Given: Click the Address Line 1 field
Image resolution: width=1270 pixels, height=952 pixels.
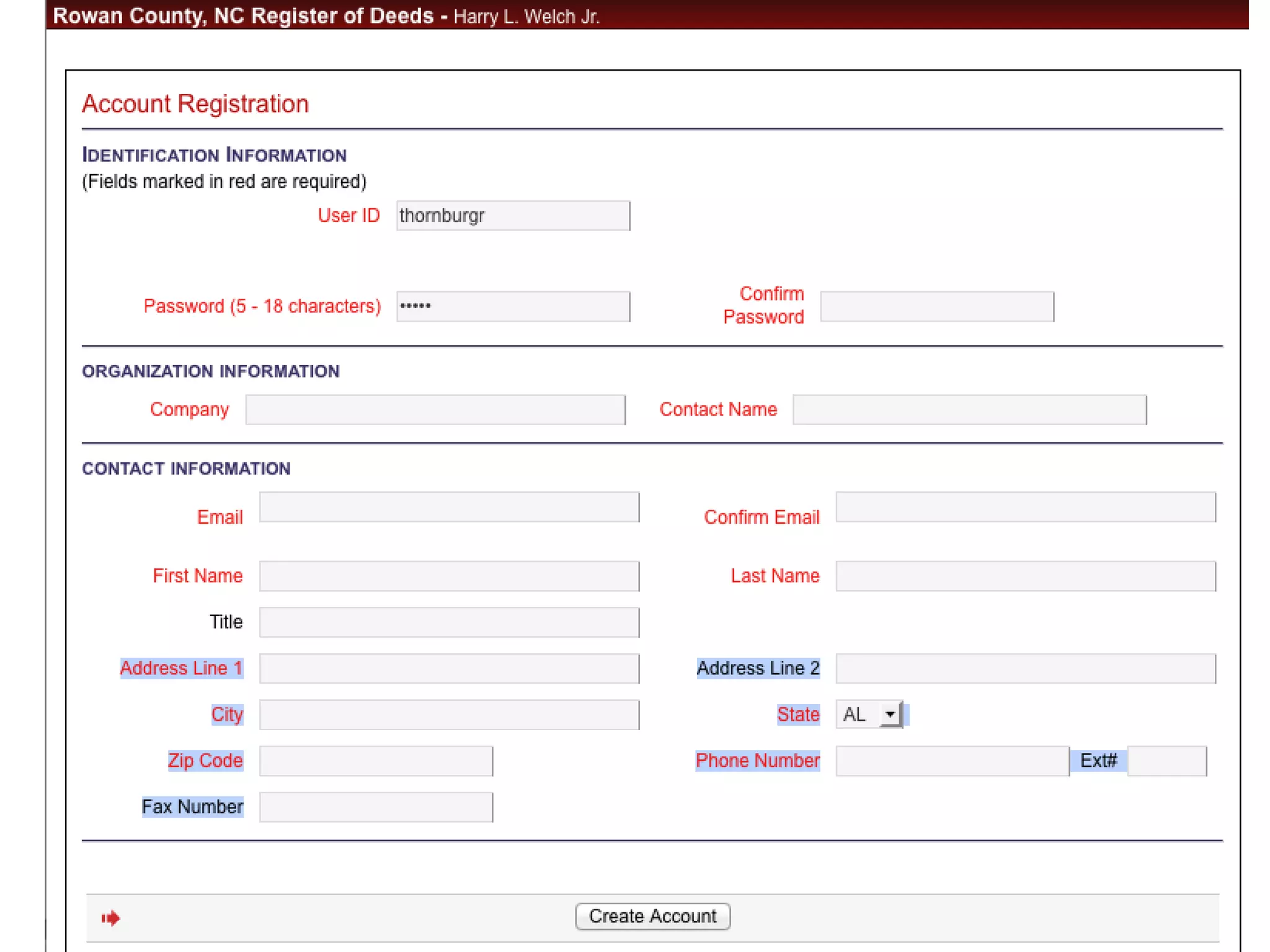Looking at the screenshot, I should tap(449, 668).
